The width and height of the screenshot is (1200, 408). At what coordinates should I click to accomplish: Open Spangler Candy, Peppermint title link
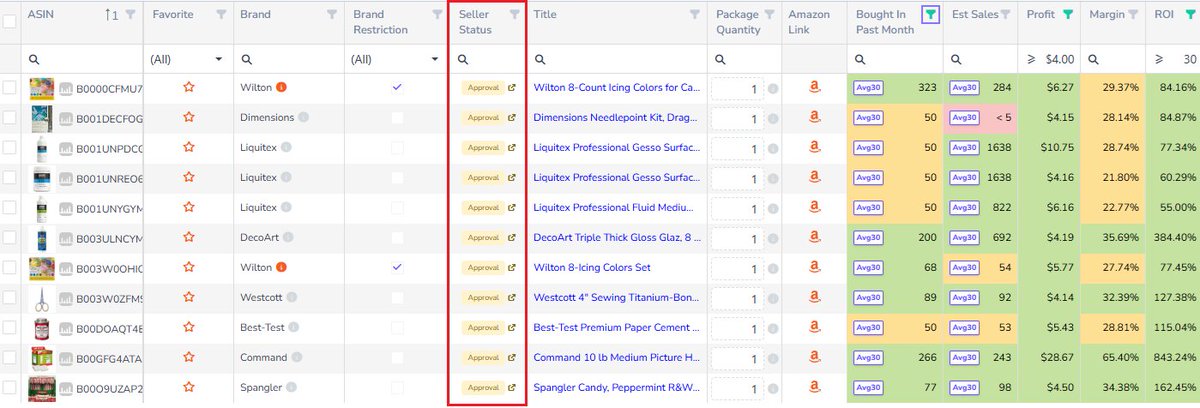(x=617, y=388)
